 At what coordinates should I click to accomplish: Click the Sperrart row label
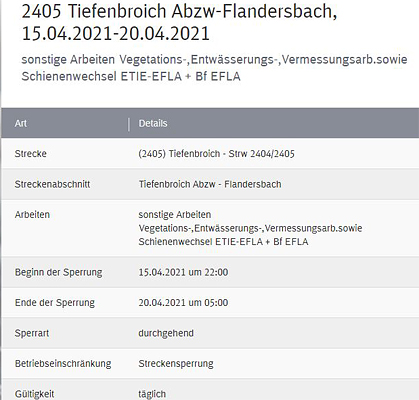(32, 333)
